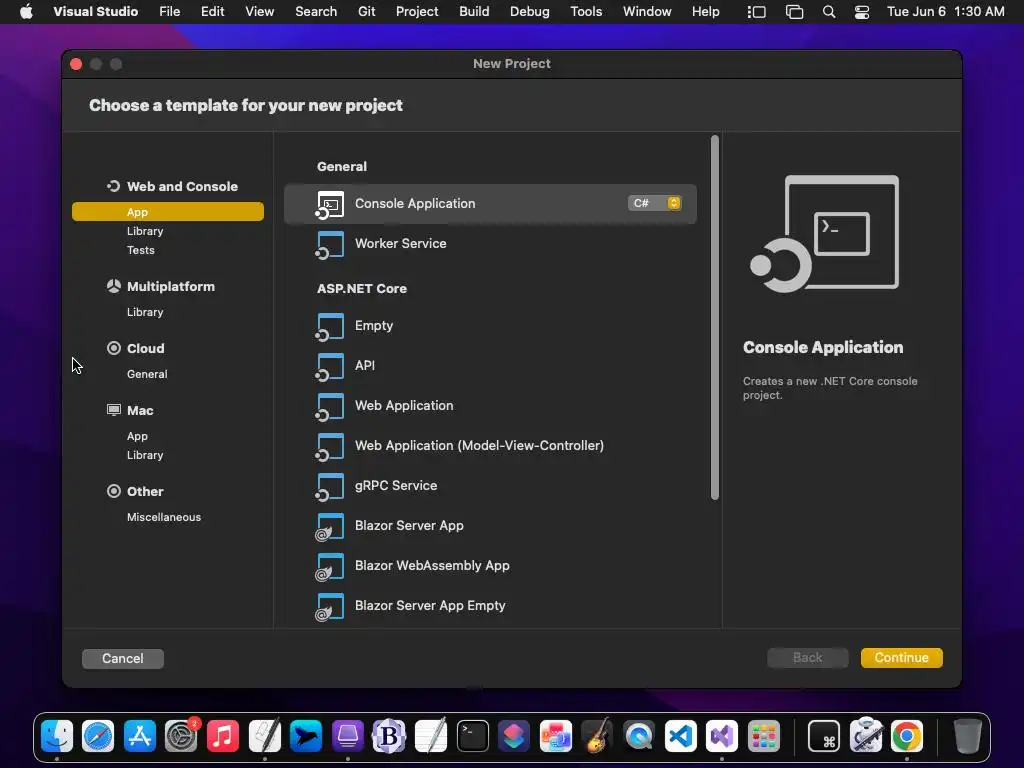Open Automator from the dock
The image size is (1024, 768).
click(866, 737)
